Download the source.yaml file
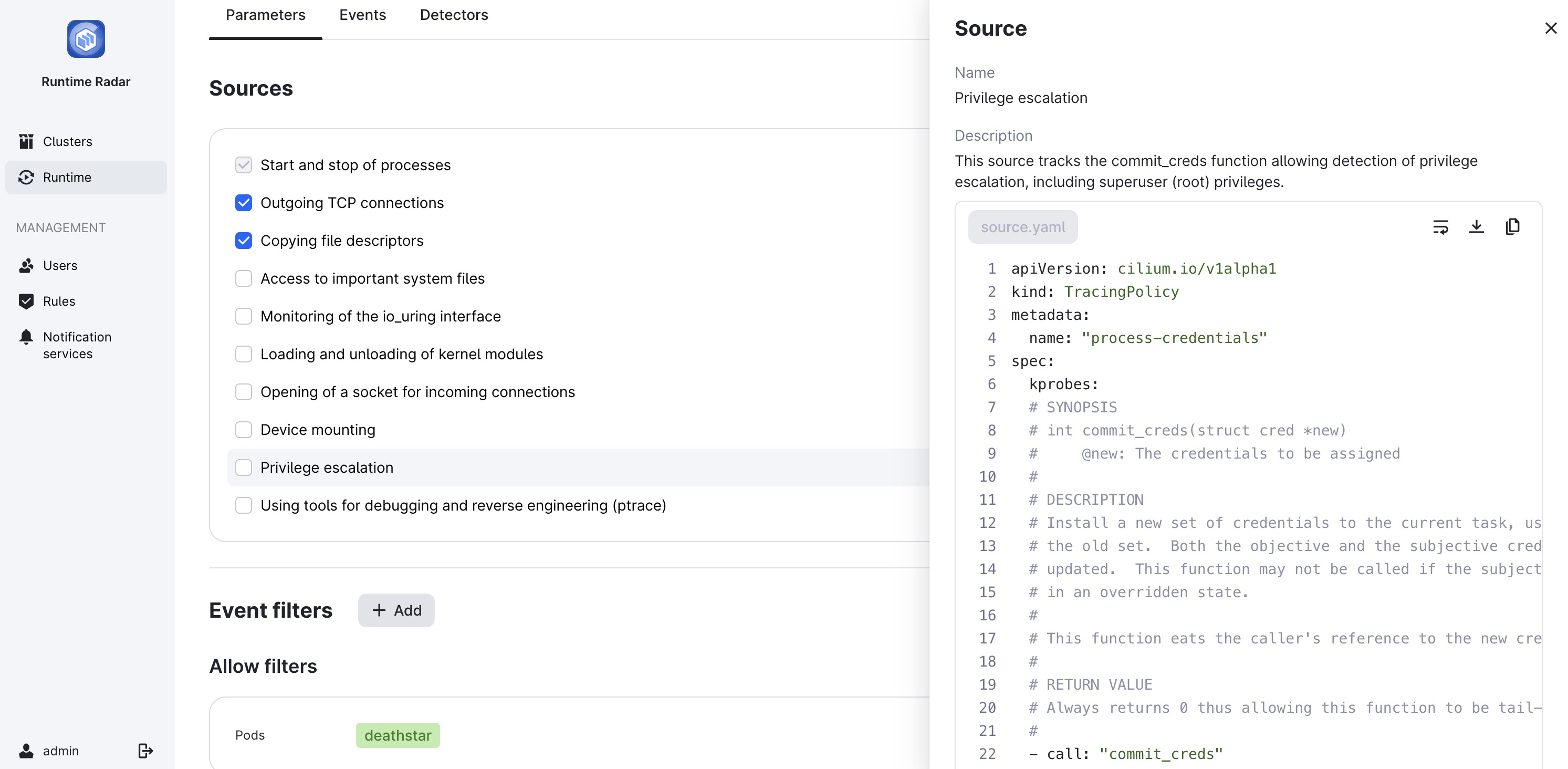This screenshot has width=1568, height=769. point(1476,227)
